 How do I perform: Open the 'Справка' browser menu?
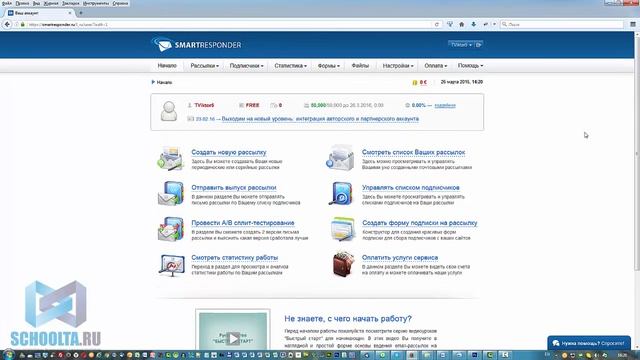click(x=120, y=3)
